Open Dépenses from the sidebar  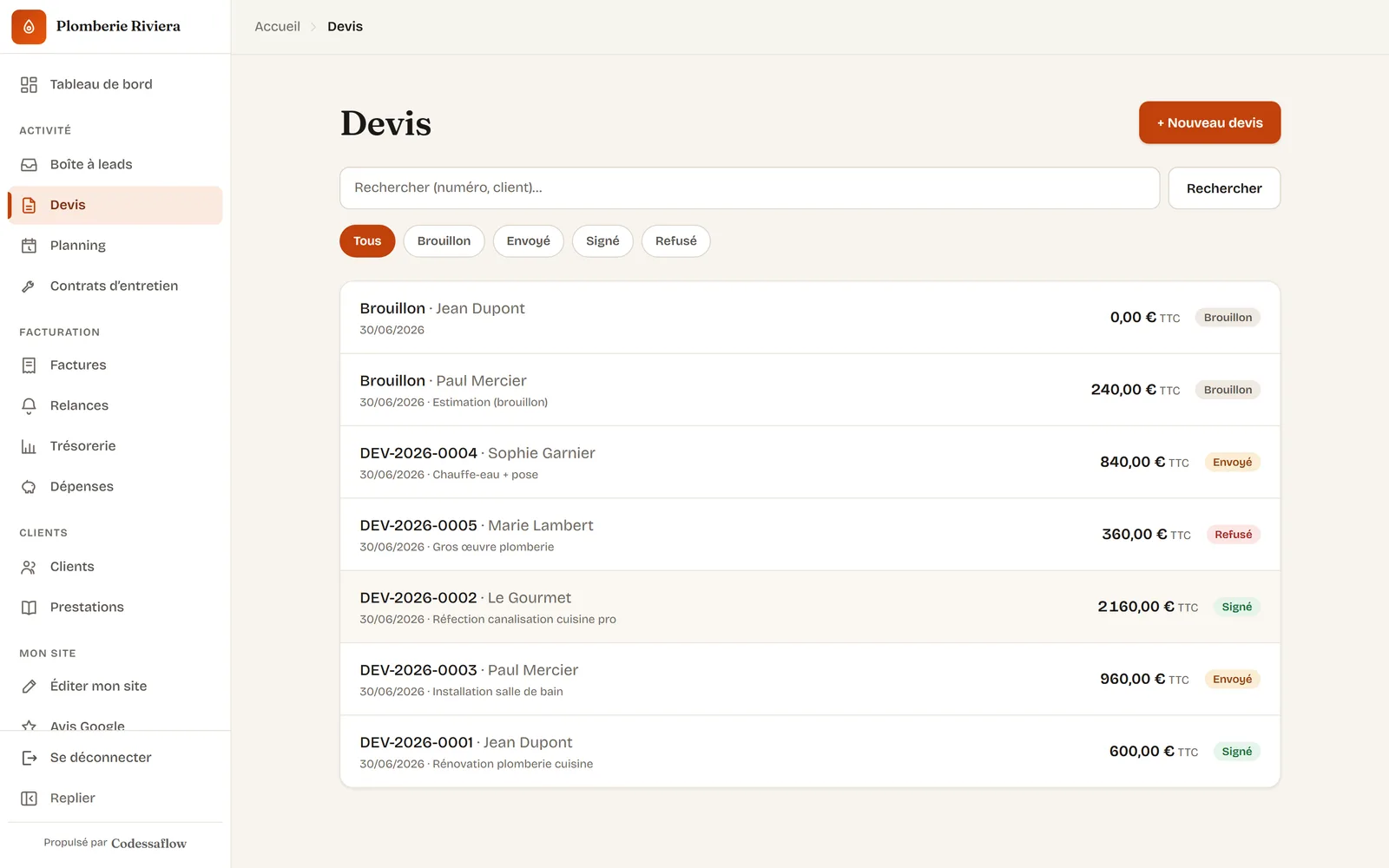(x=115, y=487)
